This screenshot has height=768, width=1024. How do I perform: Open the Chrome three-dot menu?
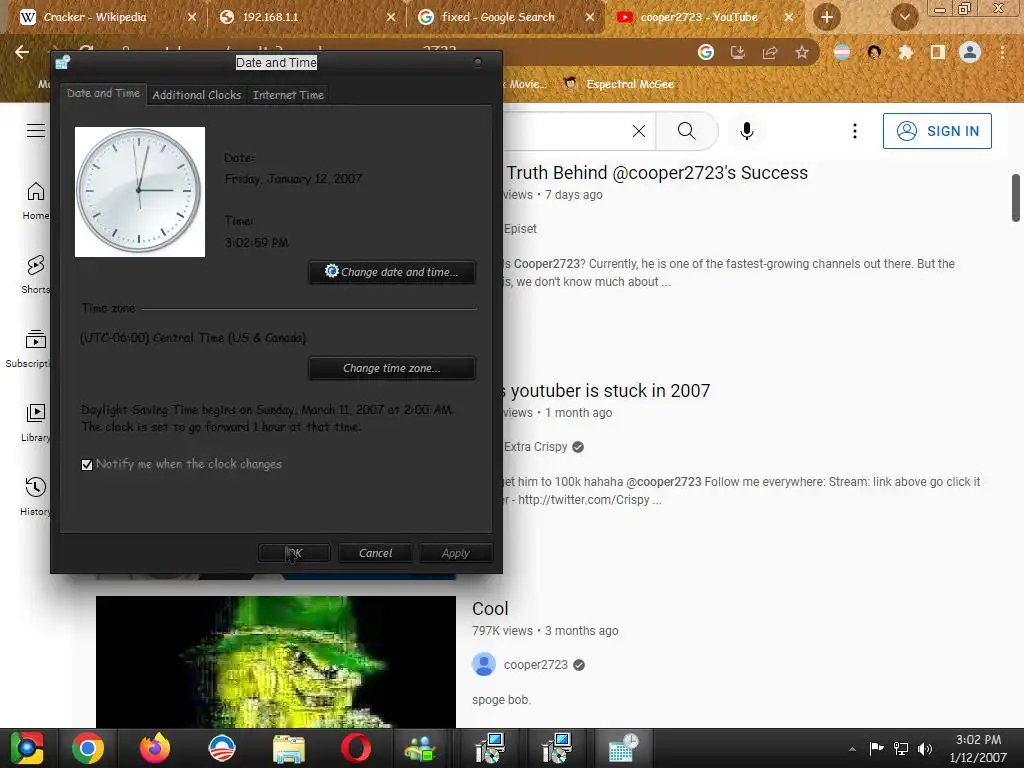pos(1002,52)
